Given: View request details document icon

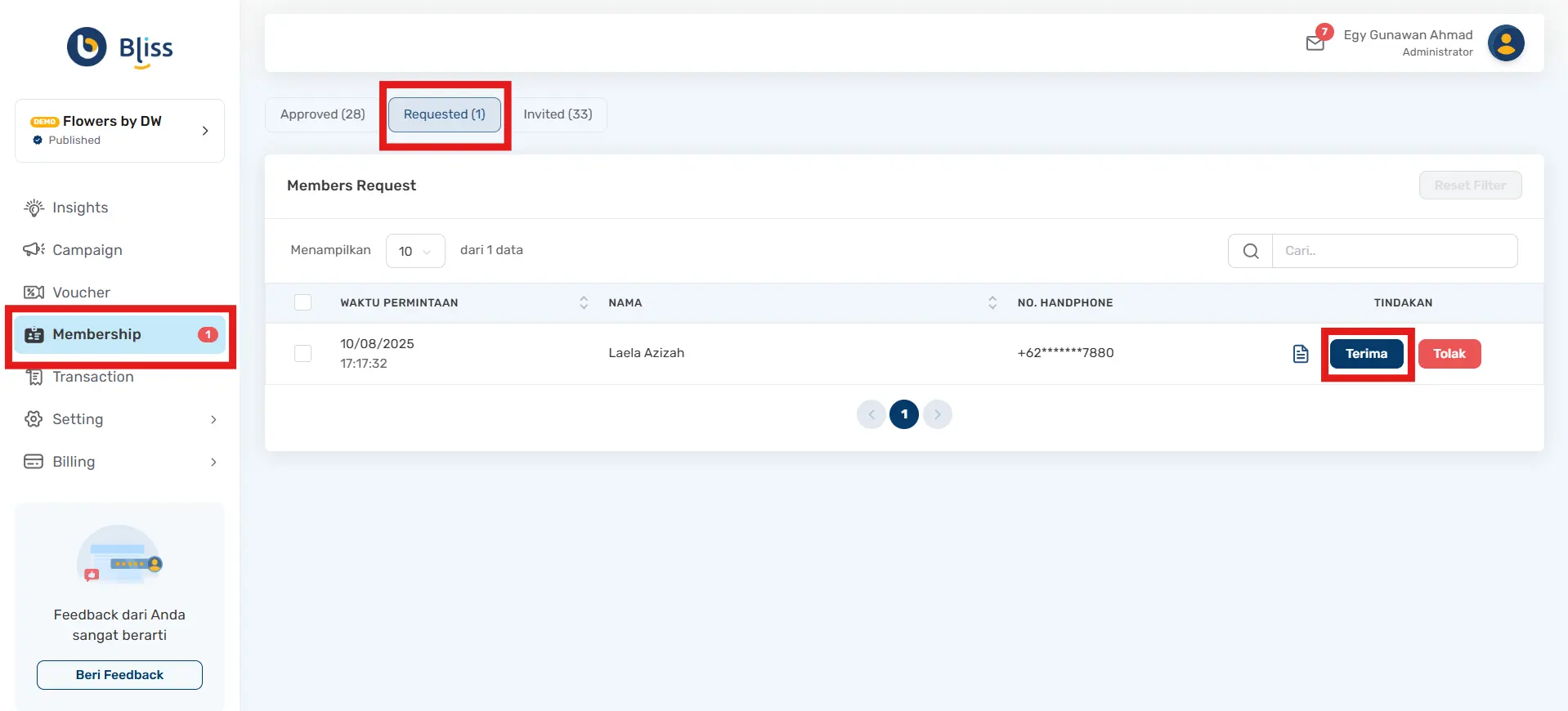Looking at the screenshot, I should (1300, 354).
